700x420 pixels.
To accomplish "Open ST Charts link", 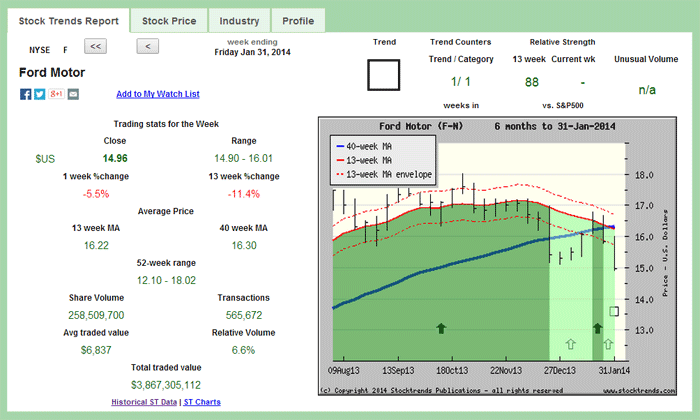I will [x=202, y=402].
